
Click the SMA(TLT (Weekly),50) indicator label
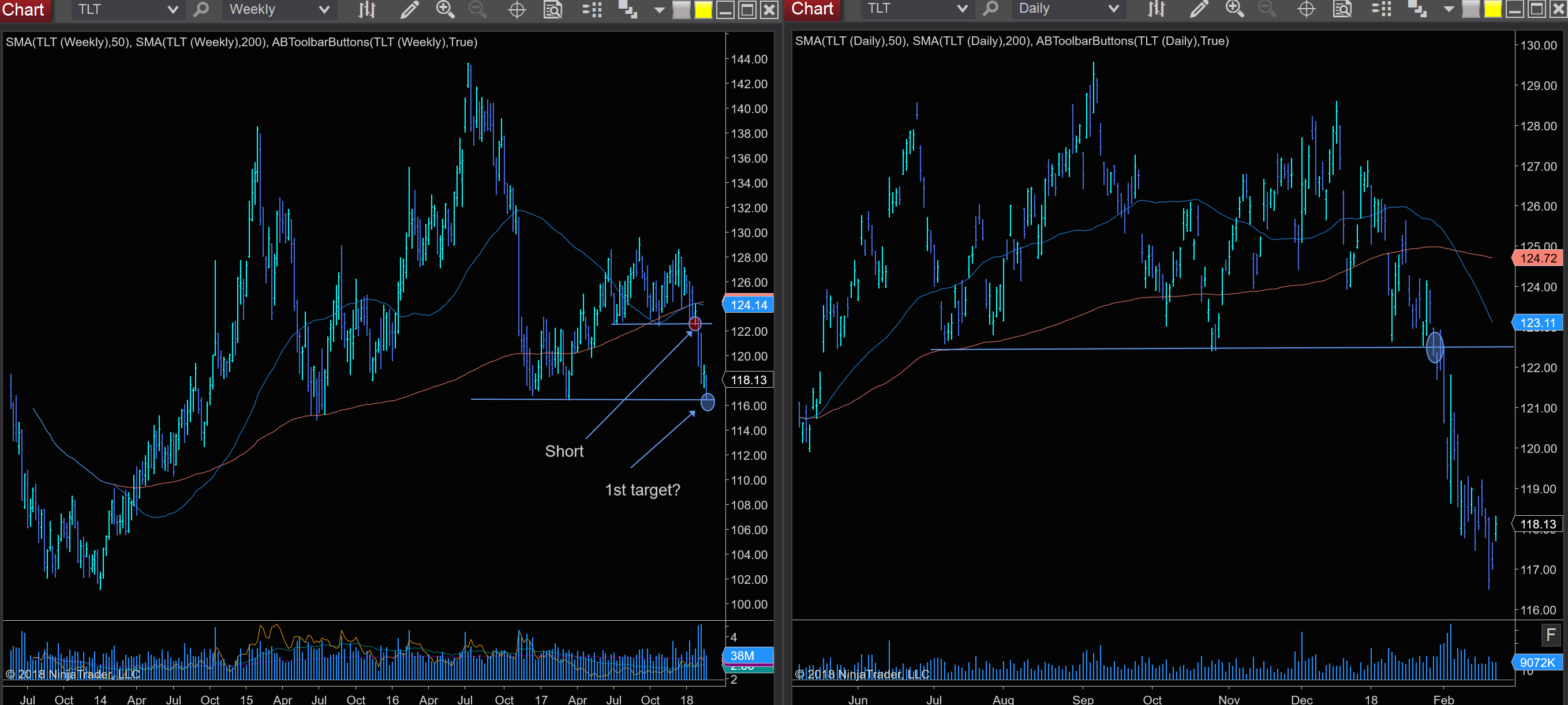[68, 42]
